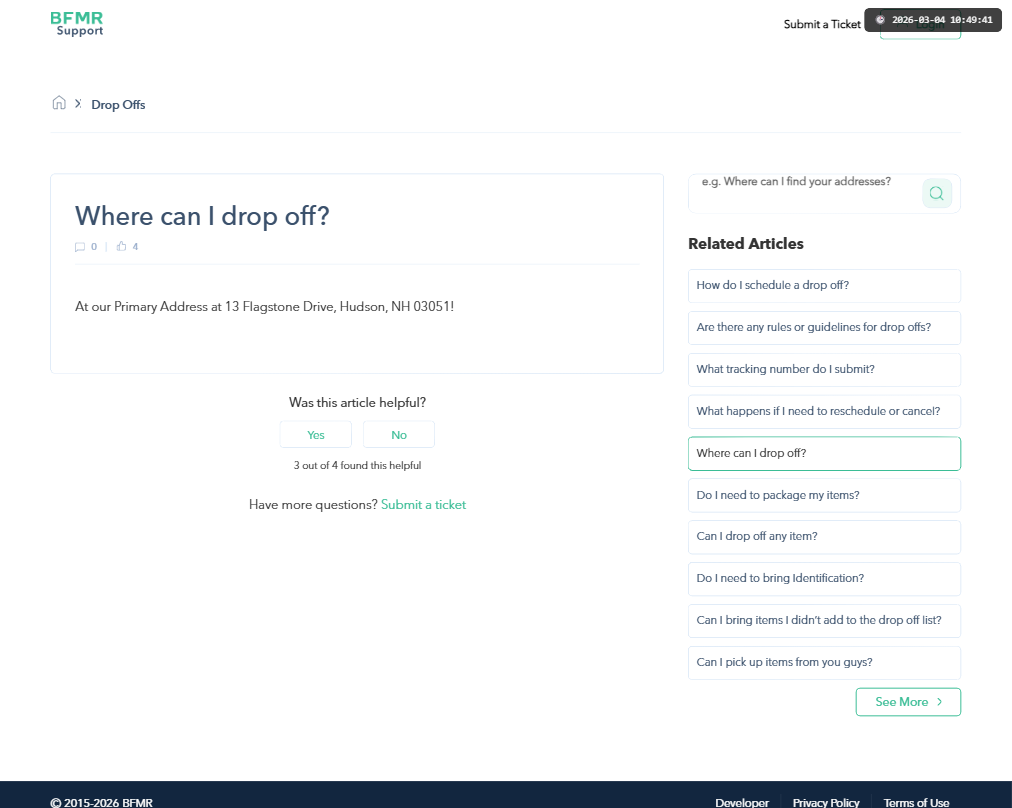Click the 'Was this article helpful?' text
Screen dimensions: 1012x808
358,403
